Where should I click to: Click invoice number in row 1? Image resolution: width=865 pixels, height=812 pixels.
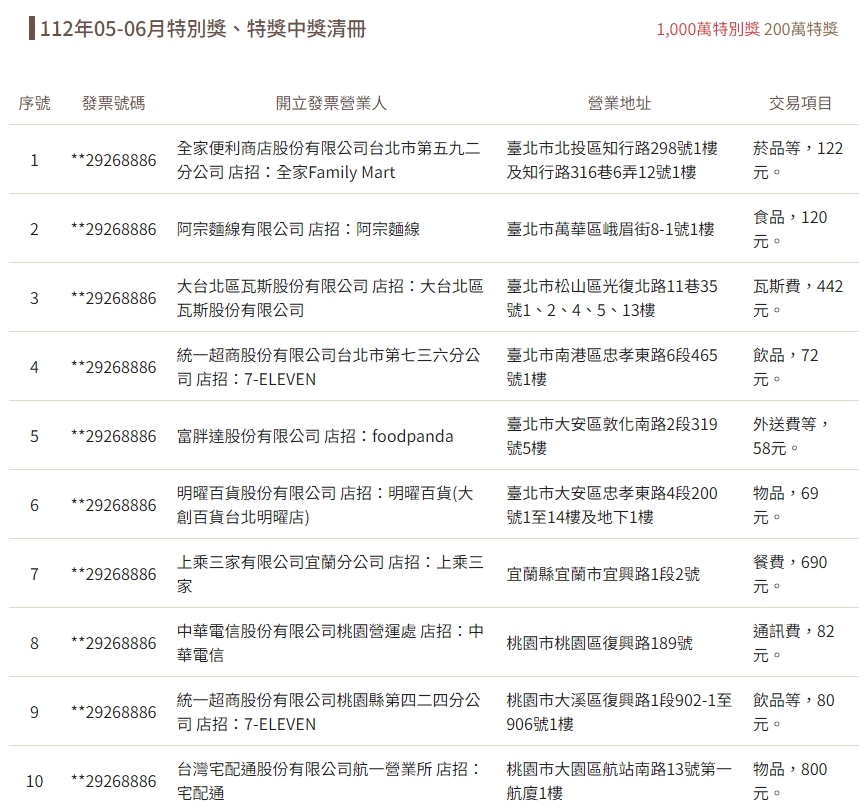tap(114, 160)
